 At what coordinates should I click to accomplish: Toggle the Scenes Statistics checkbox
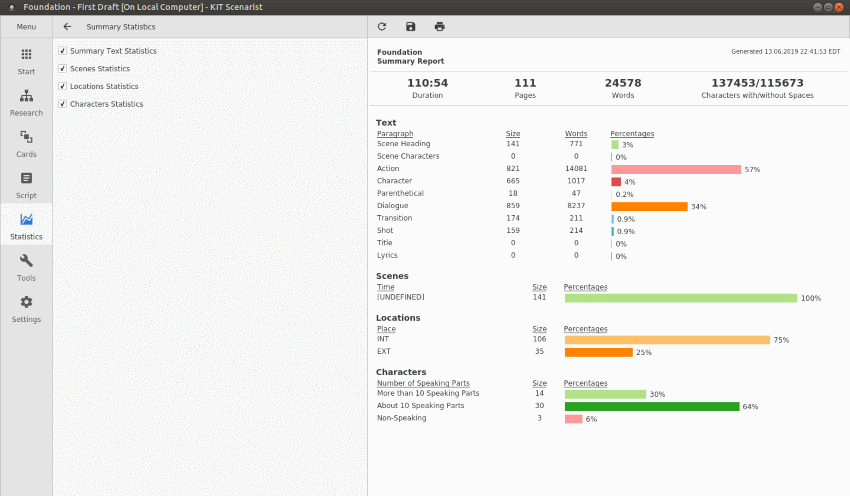coord(63,69)
